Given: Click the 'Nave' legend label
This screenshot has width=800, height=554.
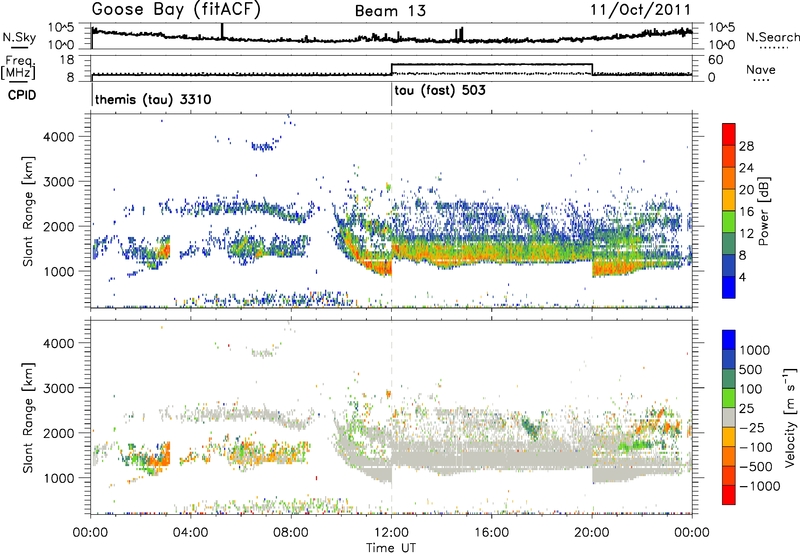Looking at the screenshot, I should pyautogui.click(x=761, y=69).
